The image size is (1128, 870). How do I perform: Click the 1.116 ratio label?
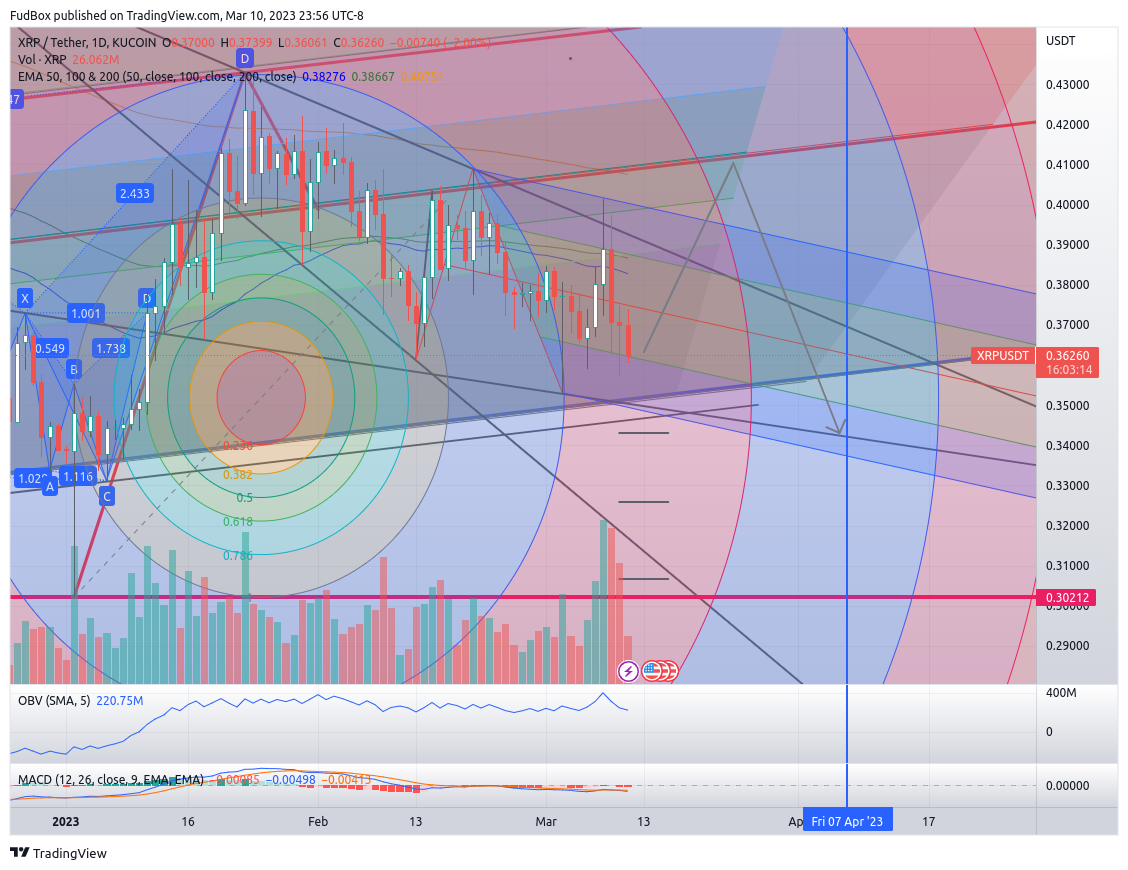click(78, 476)
